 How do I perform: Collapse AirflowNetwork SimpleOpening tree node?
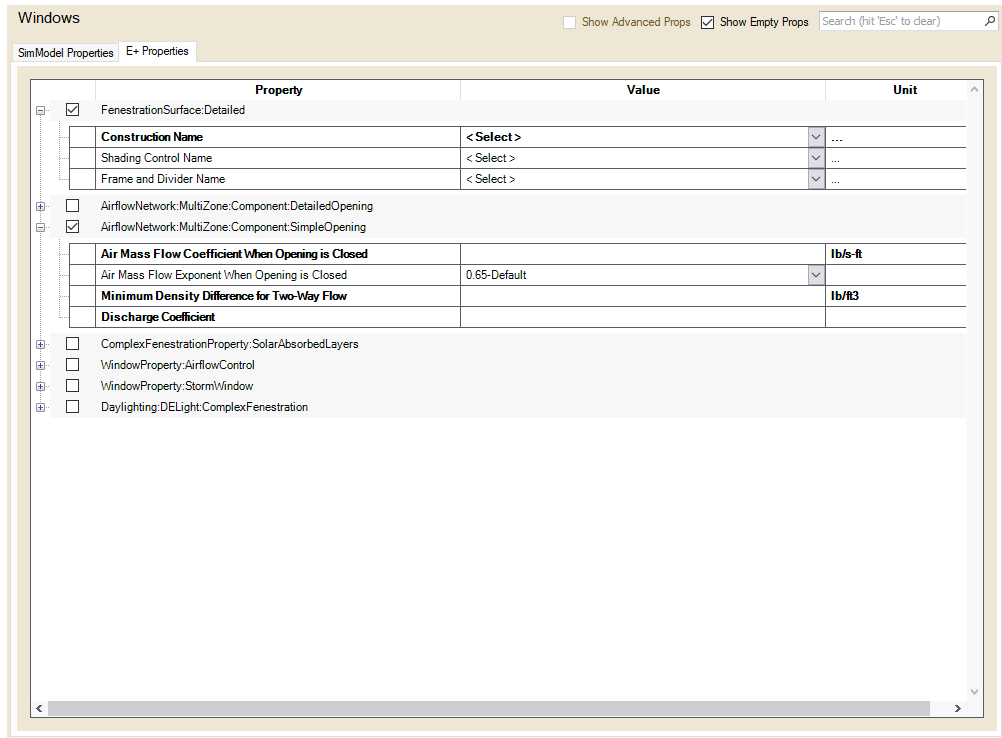click(40, 227)
